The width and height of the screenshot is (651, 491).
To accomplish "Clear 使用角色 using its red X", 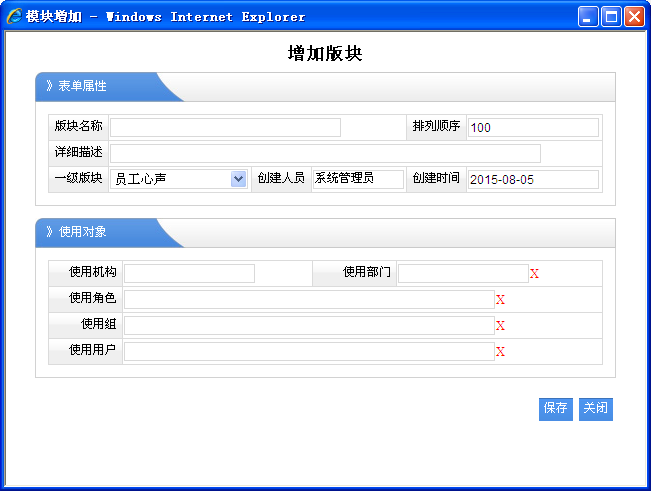I will 500,300.
